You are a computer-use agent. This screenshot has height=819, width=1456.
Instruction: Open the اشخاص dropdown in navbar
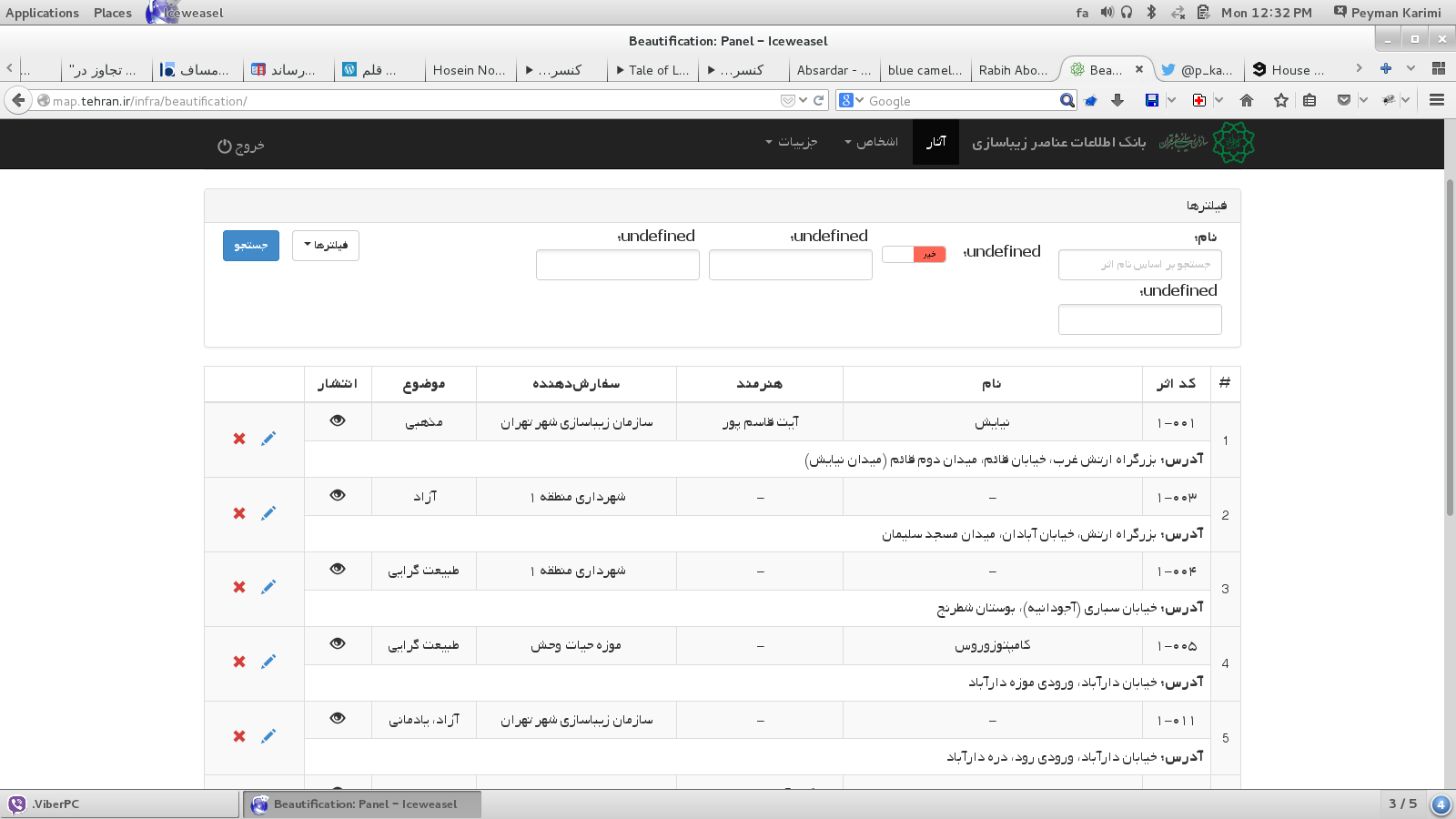click(871, 142)
